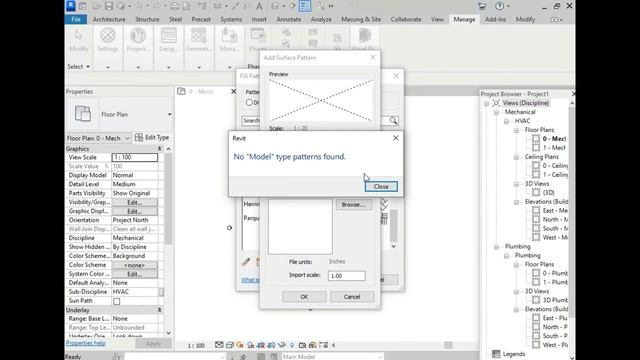Click the pencil edit icon in the Fill Patterns dialog
The image size is (640, 360).
click(246, 262)
